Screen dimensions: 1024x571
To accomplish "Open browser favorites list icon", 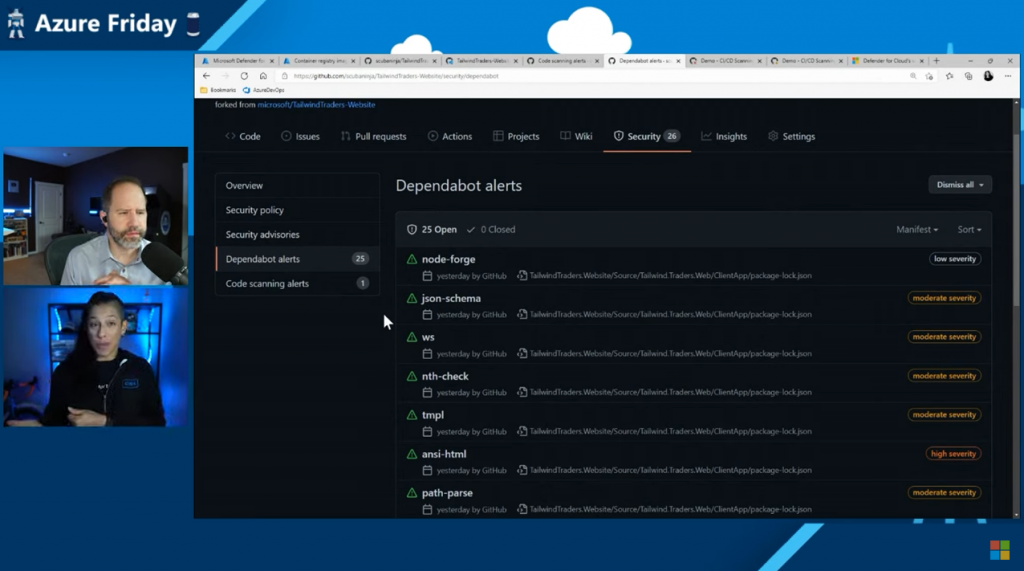I will click(950, 76).
